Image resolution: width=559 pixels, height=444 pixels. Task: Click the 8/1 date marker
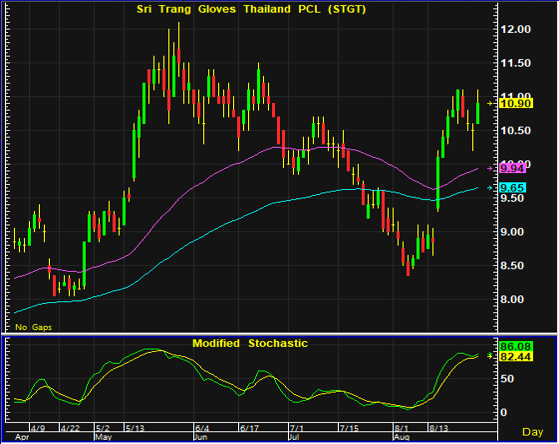(401, 428)
